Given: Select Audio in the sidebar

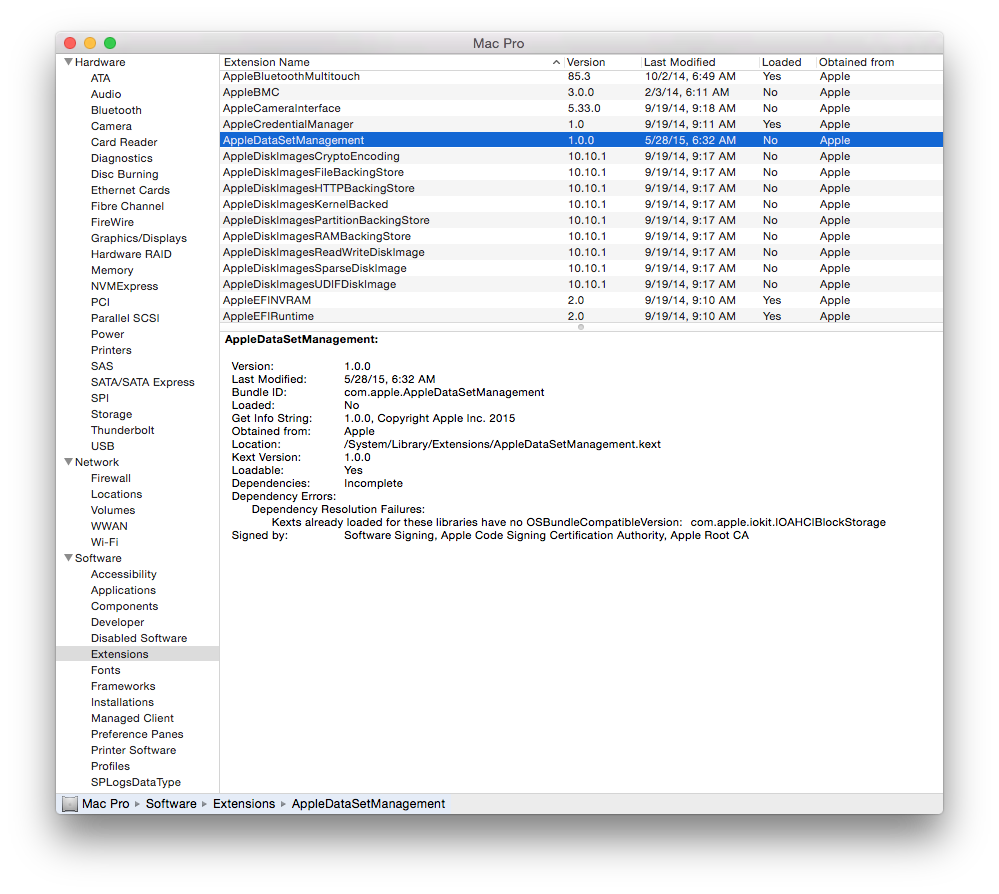Looking at the screenshot, I should (106, 94).
